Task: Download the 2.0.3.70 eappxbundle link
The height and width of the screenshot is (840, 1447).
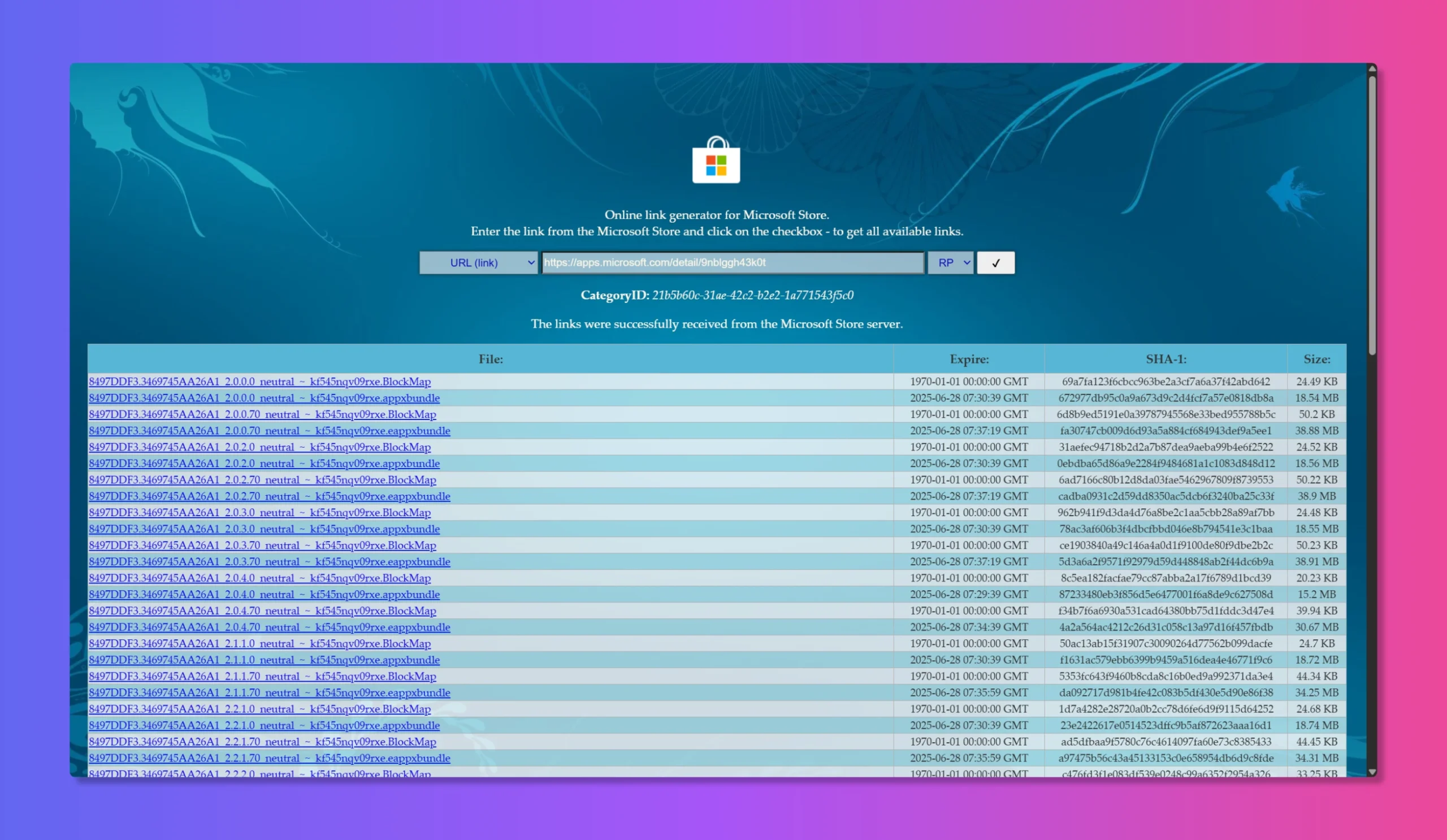Action: point(269,561)
